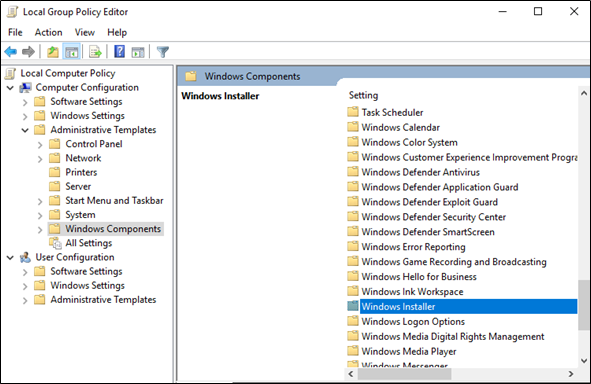Screen dimensions: 591x384
Task: Expand Software Settings under Computer Configuration
Action: click(25, 103)
